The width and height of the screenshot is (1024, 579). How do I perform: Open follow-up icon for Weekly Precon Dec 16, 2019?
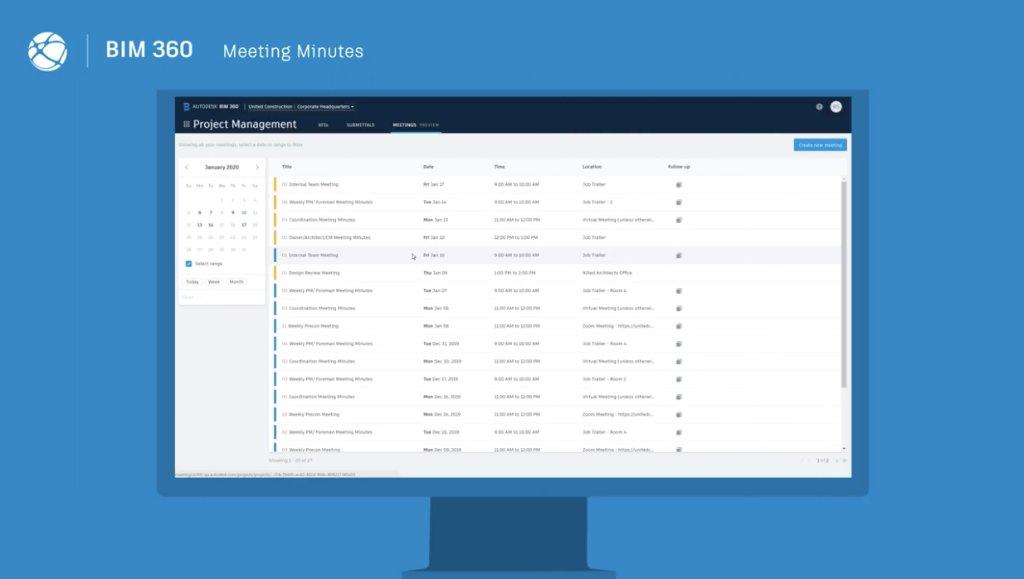(x=679, y=414)
